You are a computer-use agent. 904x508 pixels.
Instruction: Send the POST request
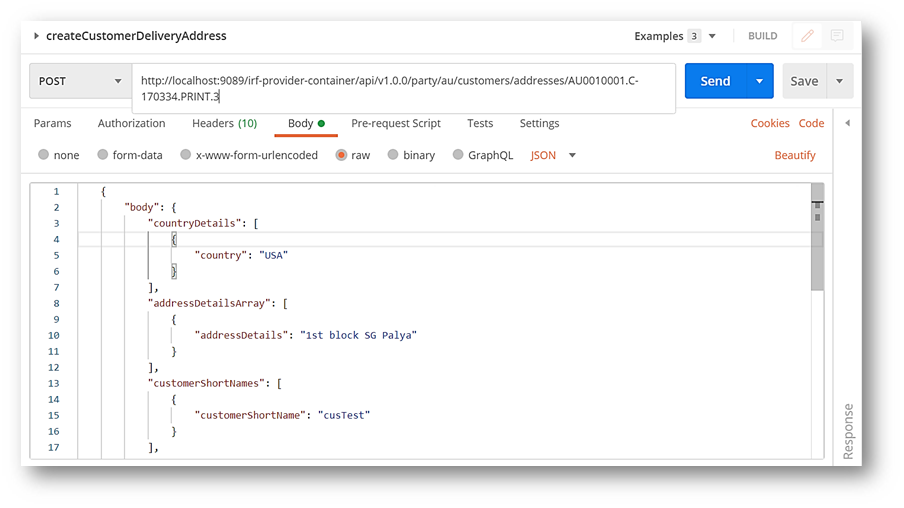click(714, 82)
